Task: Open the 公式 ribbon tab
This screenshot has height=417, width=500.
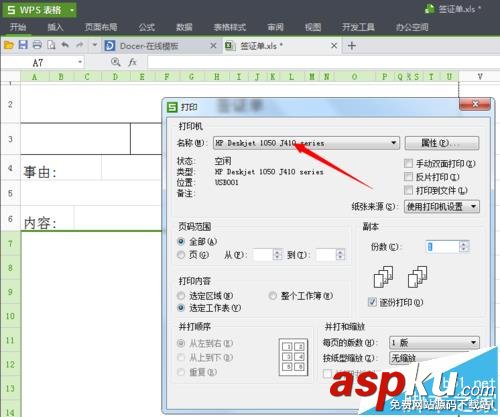Action: click(x=147, y=27)
